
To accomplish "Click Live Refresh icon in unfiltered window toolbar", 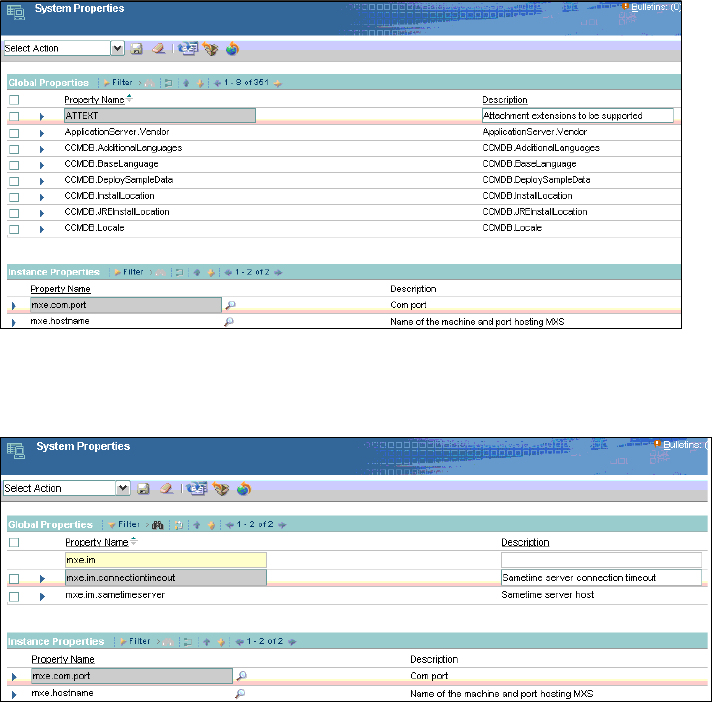I will 188,49.
